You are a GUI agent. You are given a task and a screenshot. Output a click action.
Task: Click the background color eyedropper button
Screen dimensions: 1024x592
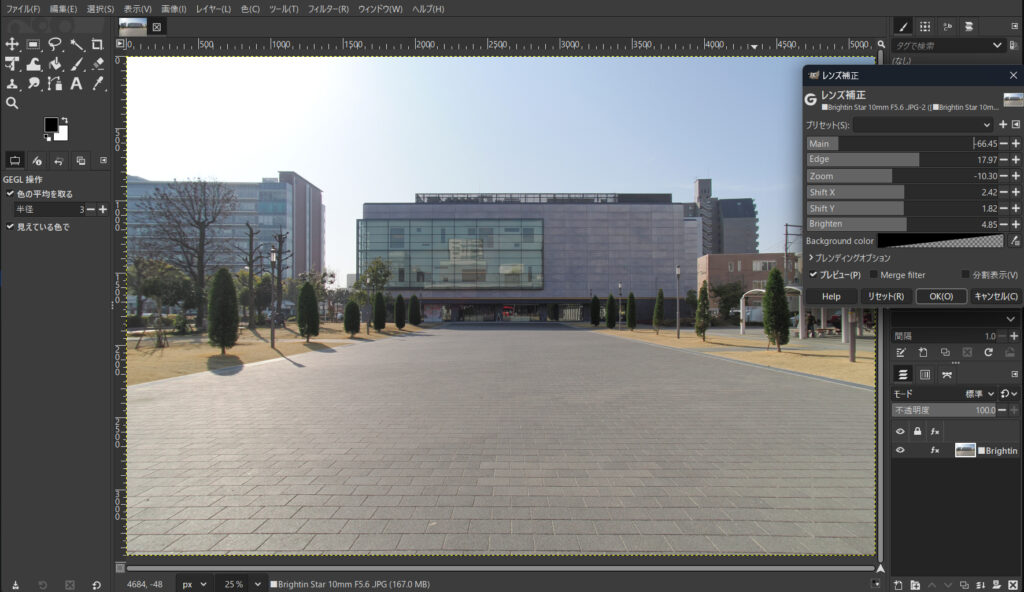(x=1014, y=241)
